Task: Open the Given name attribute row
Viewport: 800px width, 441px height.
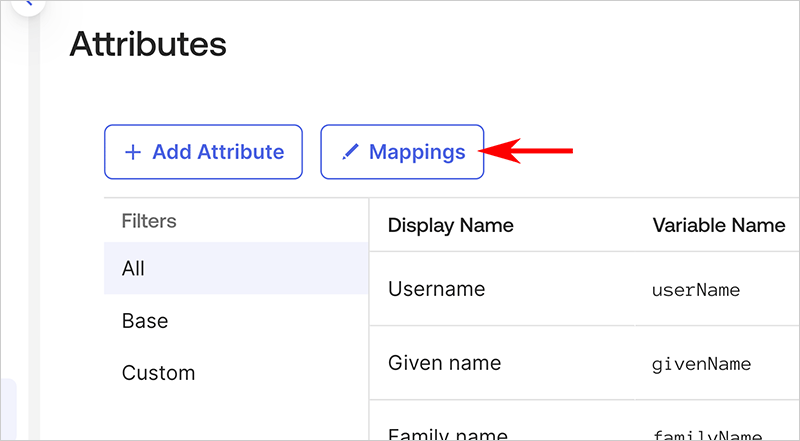Action: pyautogui.click(x=444, y=362)
